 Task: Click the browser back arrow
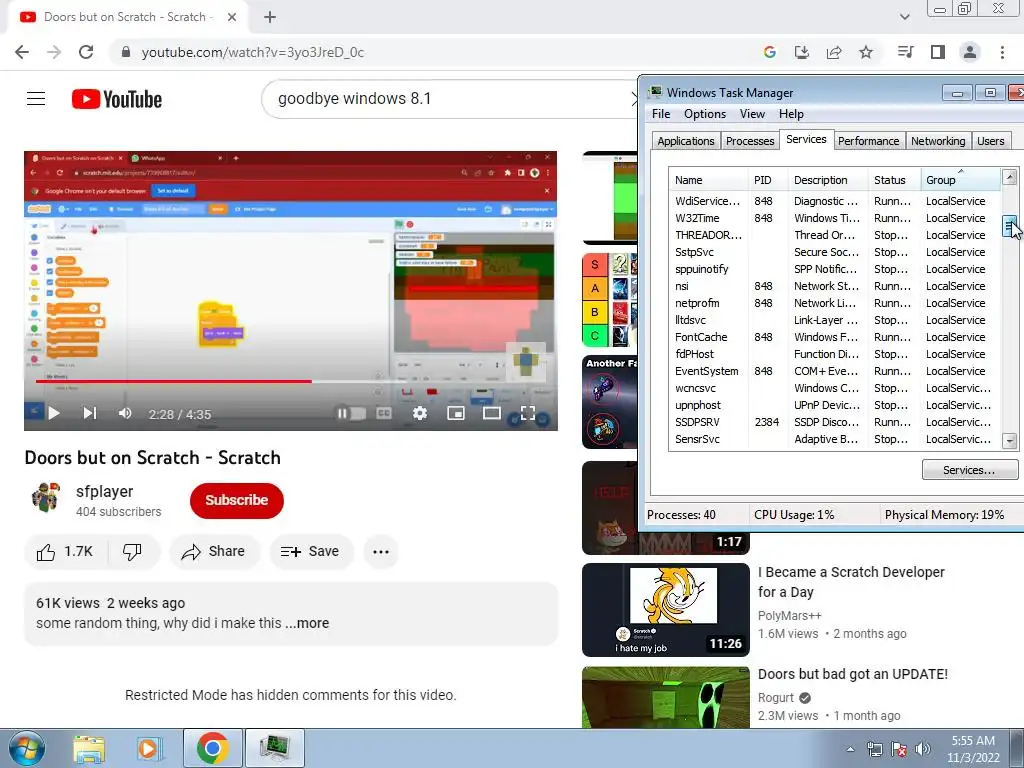pos(22,52)
